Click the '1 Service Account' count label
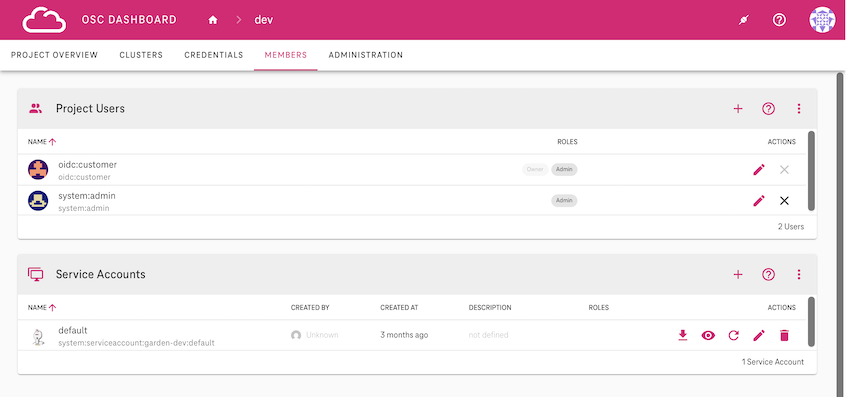The image size is (846, 397). coord(773,362)
